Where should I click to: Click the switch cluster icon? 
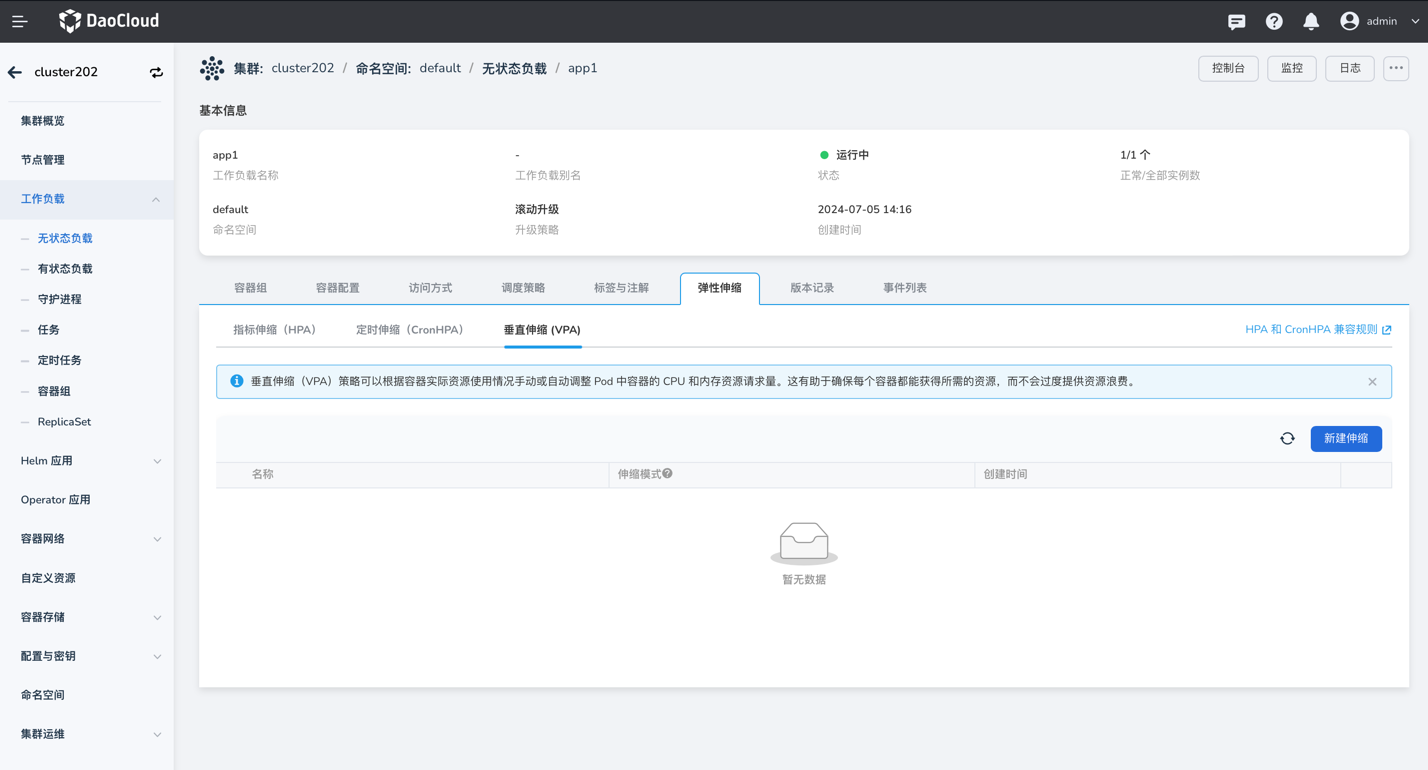tap(156, 72)
